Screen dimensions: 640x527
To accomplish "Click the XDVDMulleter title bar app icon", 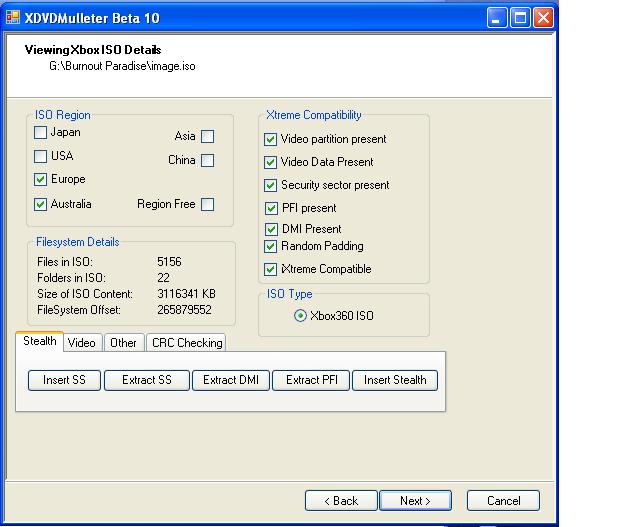I will 13,18.
